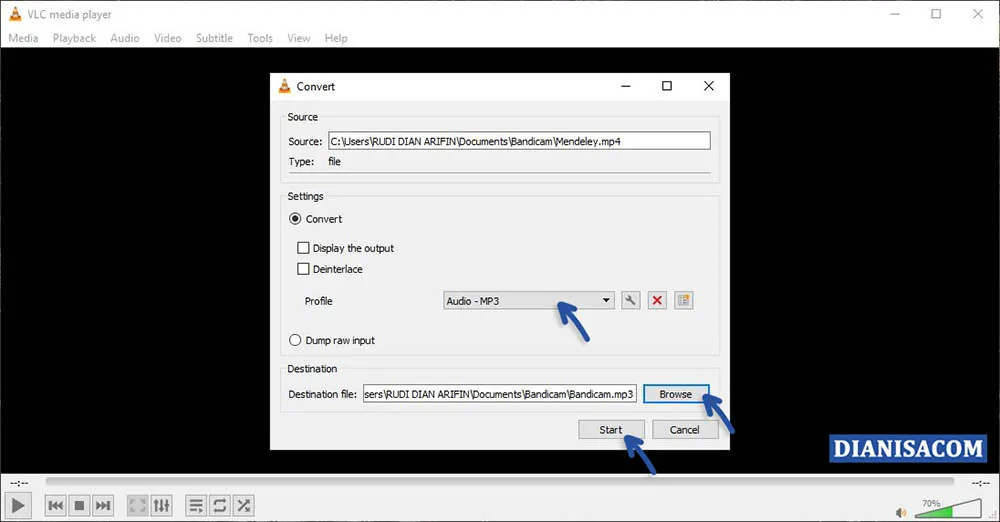Minimize the Convert dialog
Viewport: 1000px width, 522px height.
pyautogui.click(x=626, y=86)
